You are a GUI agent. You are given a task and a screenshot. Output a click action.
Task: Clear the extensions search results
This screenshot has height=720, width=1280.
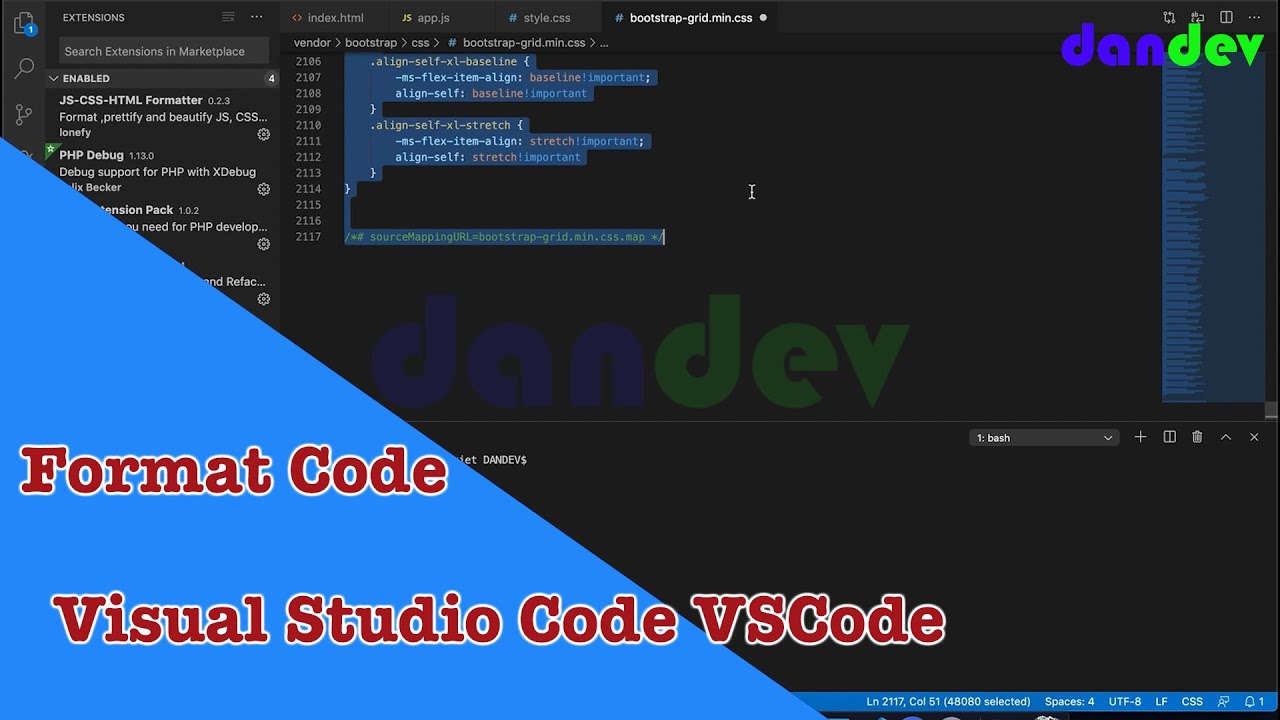(228, 17)
